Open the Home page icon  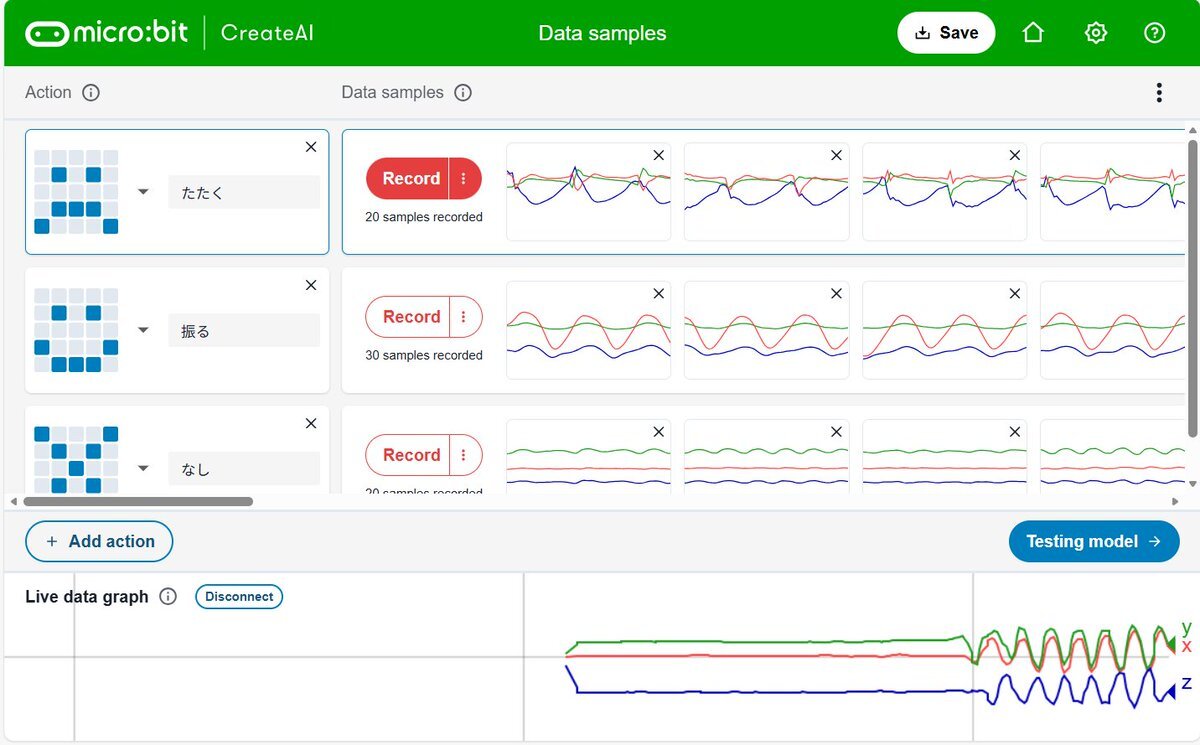click(1033, 33)
